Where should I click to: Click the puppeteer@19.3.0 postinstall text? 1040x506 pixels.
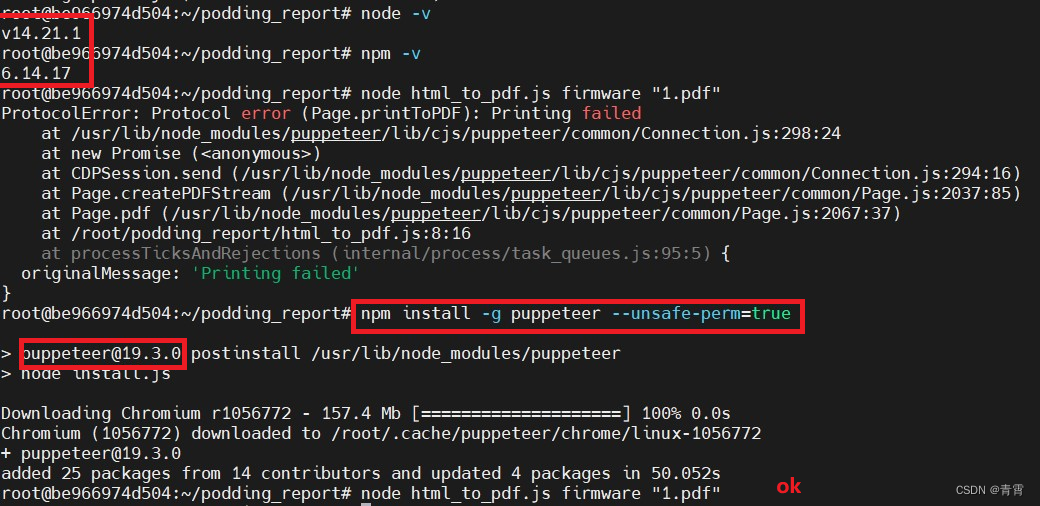(321, 353)
